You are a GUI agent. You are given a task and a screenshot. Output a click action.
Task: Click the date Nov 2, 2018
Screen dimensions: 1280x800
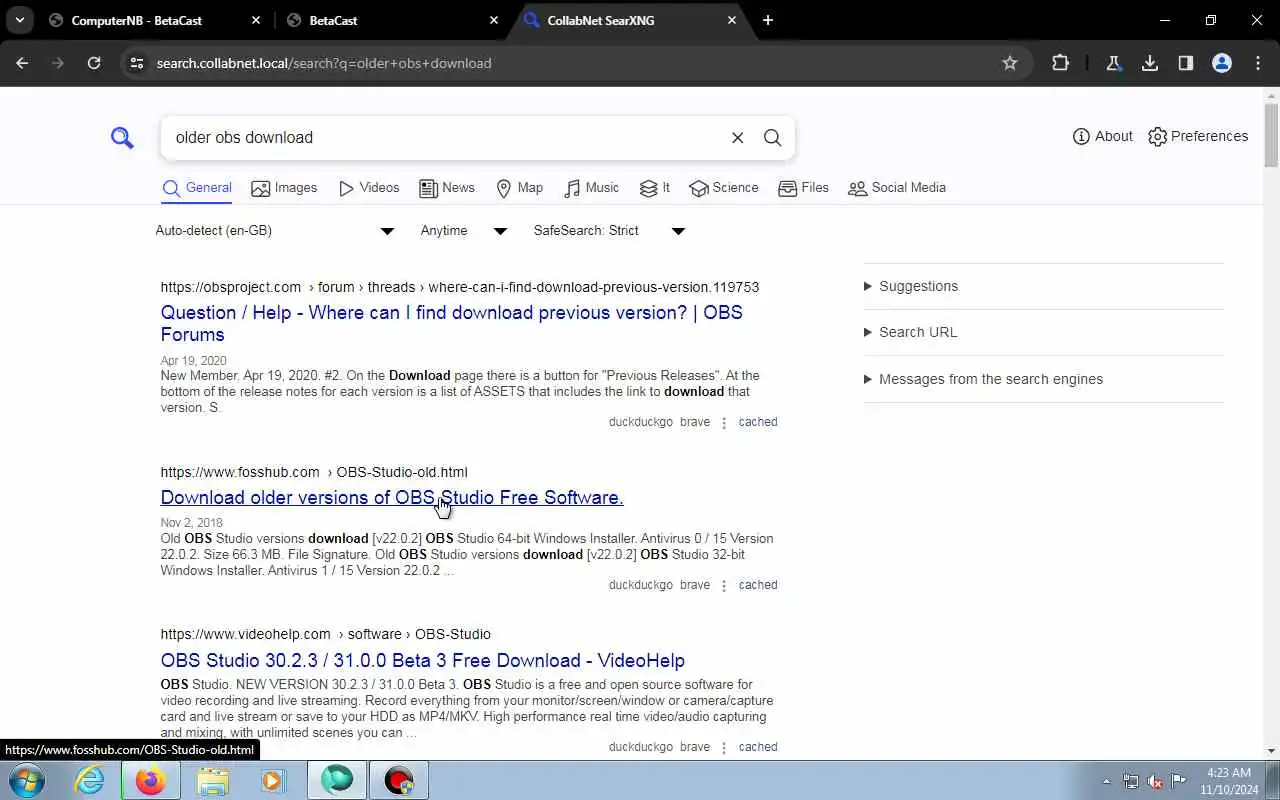point(191,523)
